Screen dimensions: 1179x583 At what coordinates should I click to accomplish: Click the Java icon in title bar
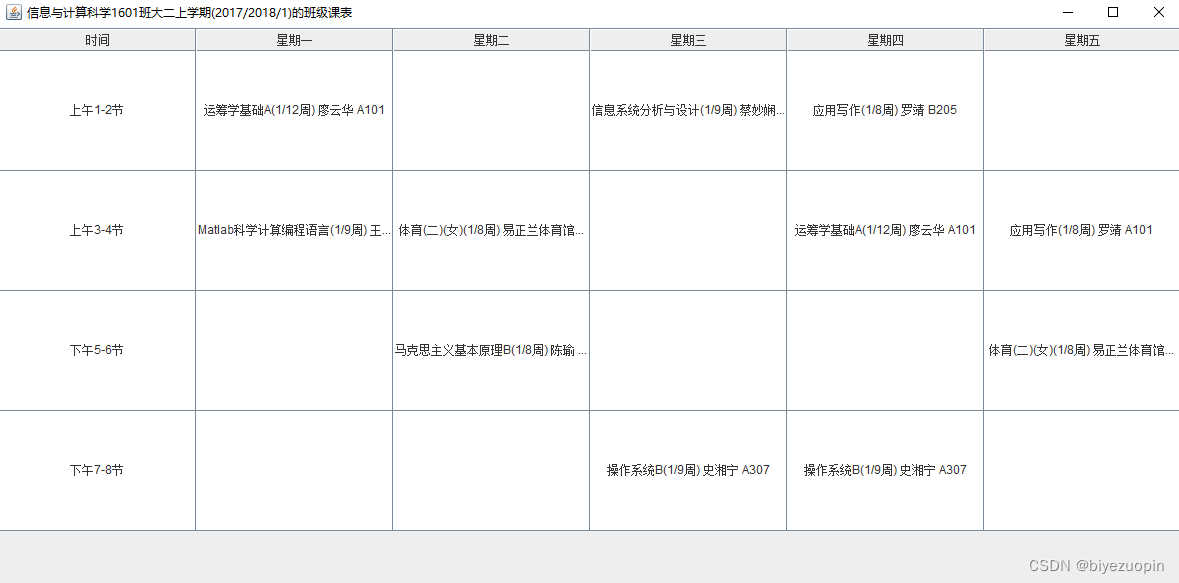14,12
